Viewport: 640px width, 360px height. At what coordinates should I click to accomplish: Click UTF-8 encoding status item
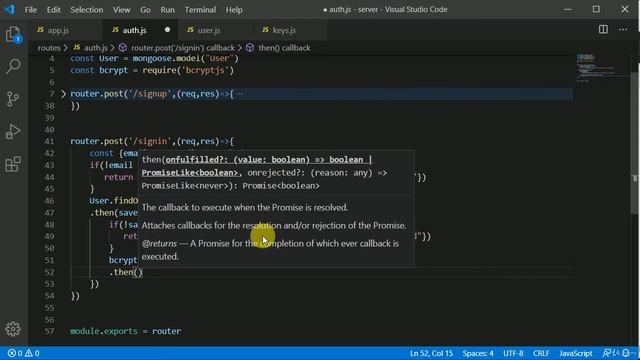pyautogui.click(x=513, y=353)
